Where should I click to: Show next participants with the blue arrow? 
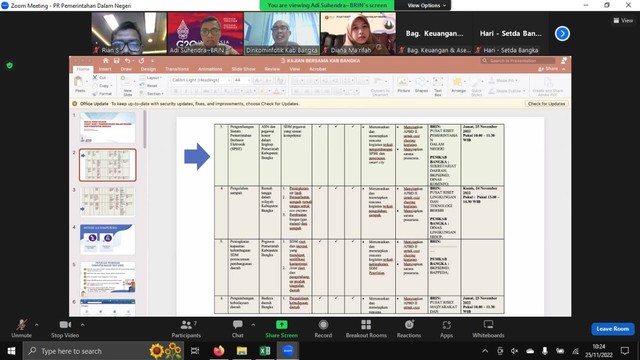[562, 33]
